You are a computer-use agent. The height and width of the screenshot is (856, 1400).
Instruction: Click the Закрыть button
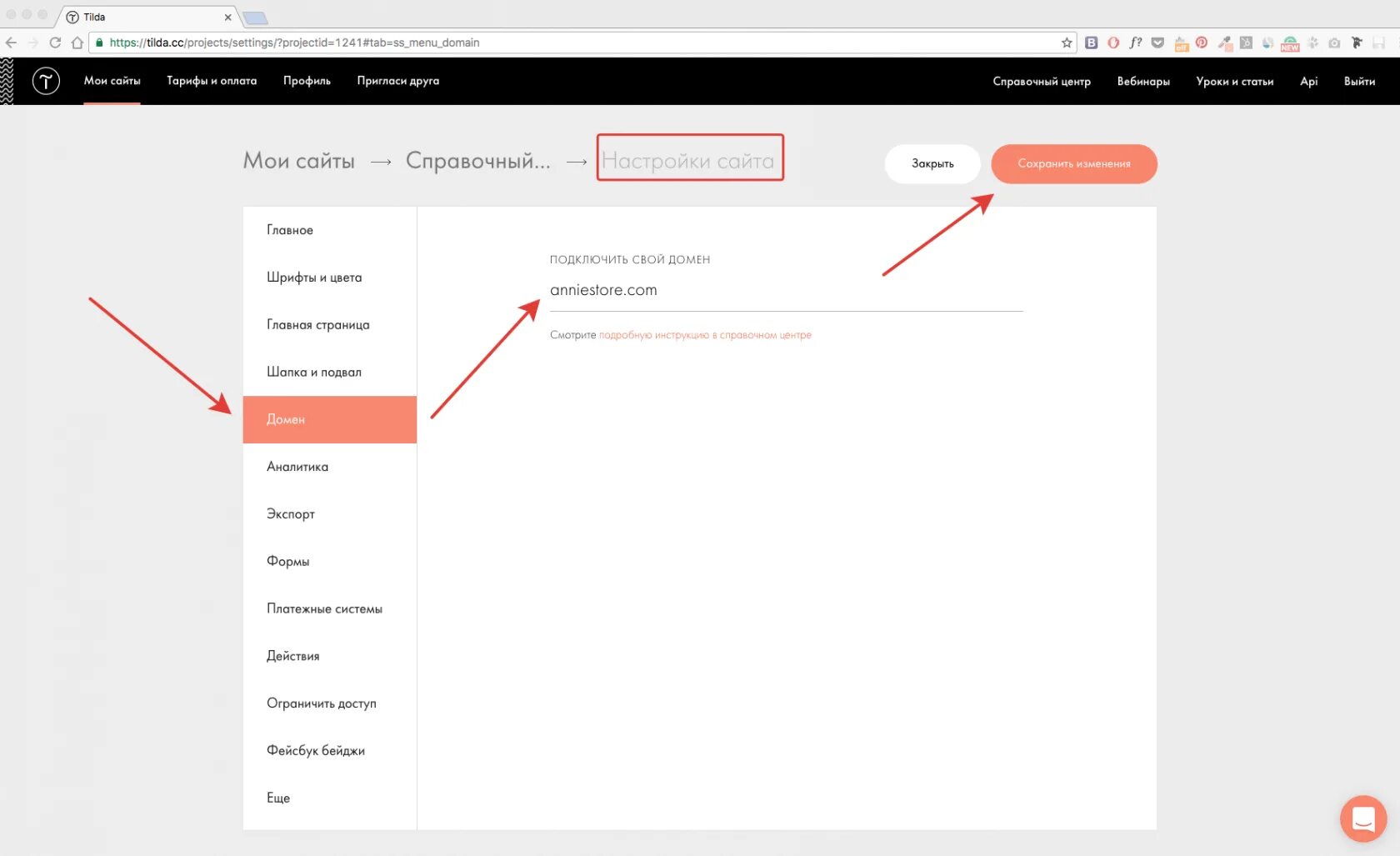click(932, 163)
